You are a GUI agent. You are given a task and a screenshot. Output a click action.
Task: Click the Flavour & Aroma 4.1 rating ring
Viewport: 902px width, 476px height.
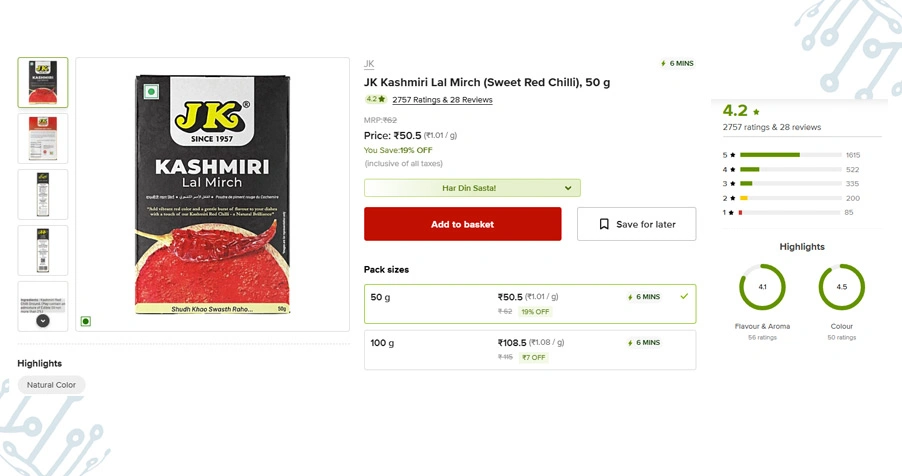pyautogui.click(x=762, y=287)
